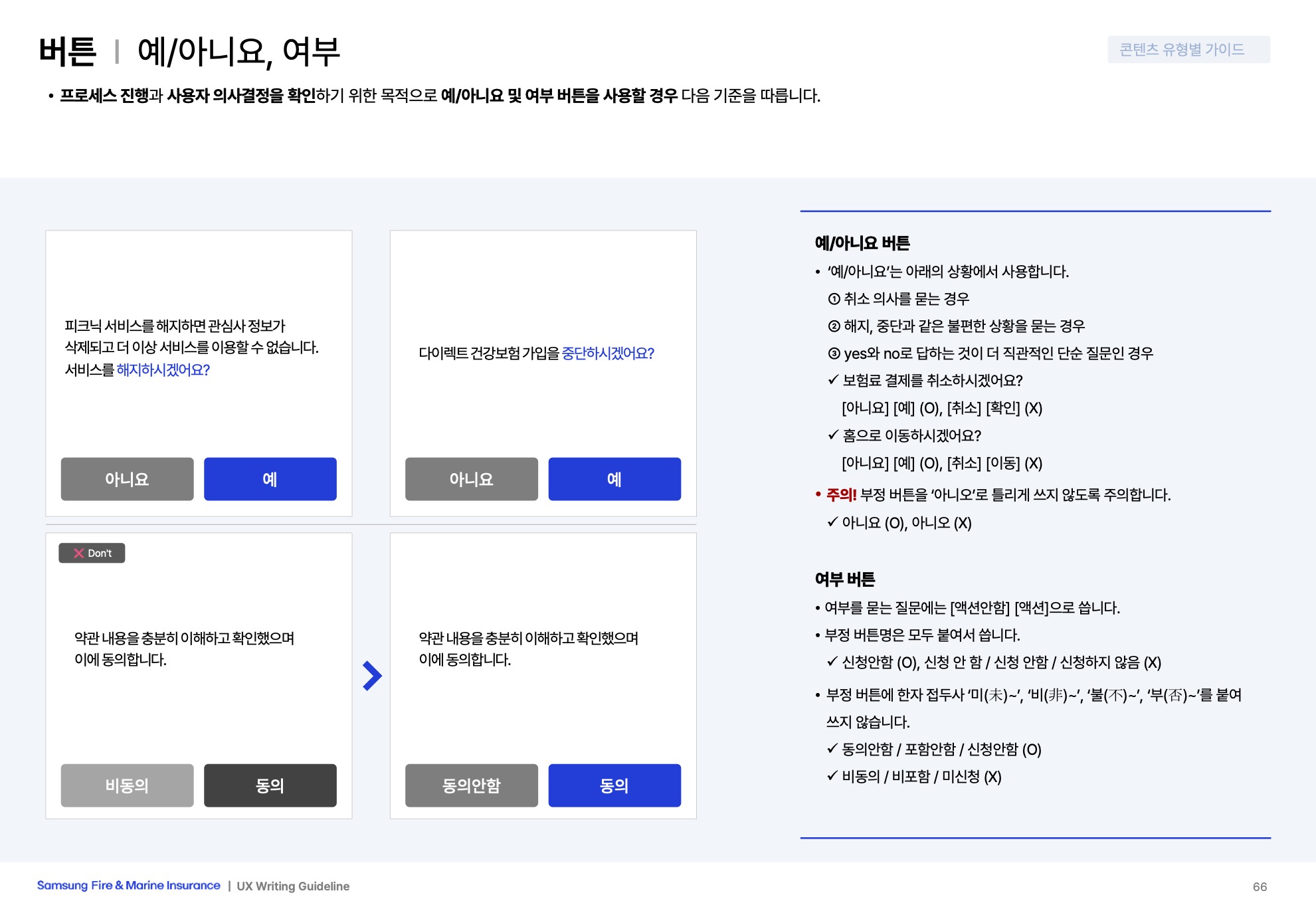Click the Samsung Fire & Marine Insurance logo

pos(128,886)
